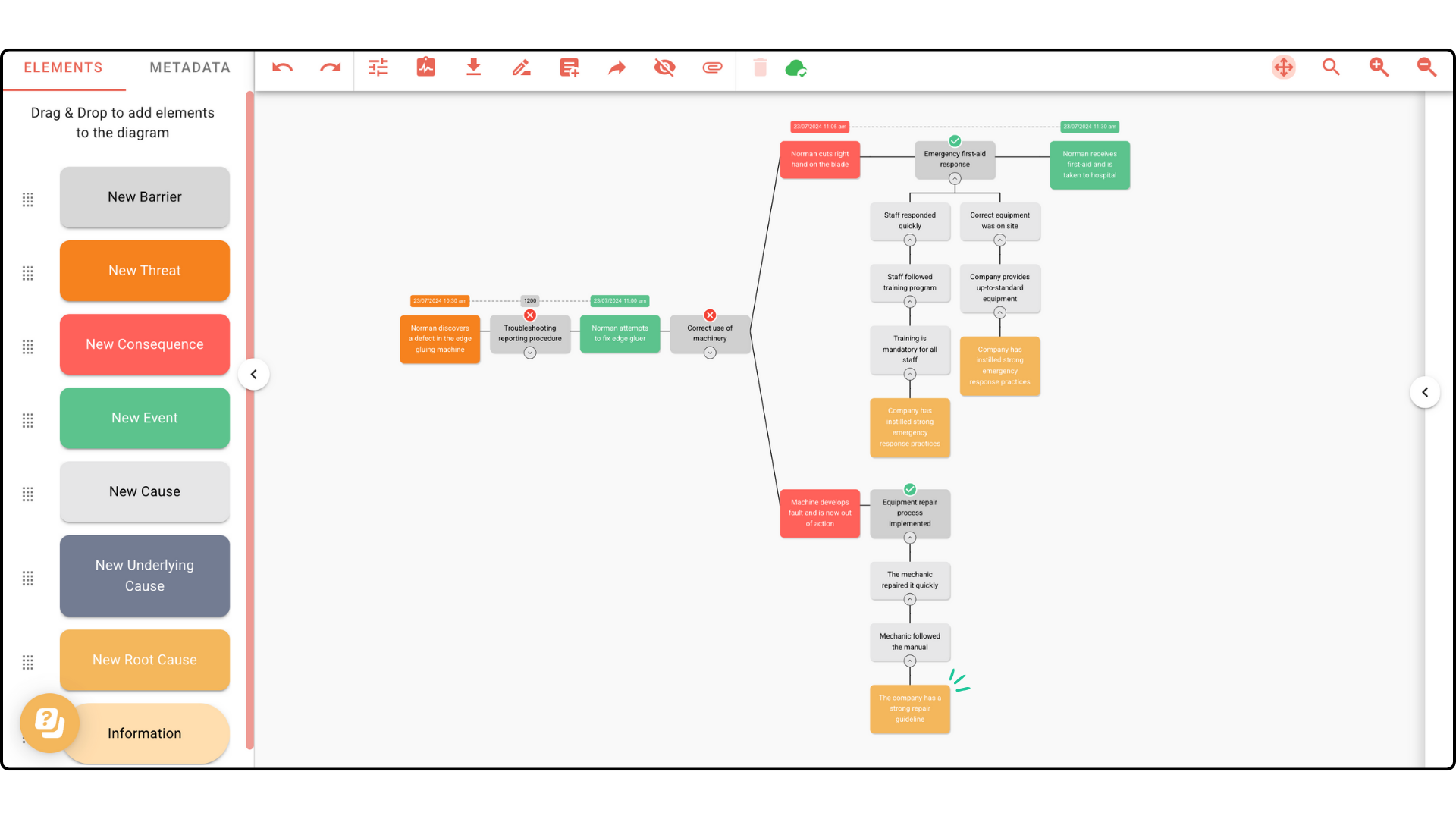Toggle the hide elements eye icon
The image size is (1456, 819).
click(x=664, y=68)
